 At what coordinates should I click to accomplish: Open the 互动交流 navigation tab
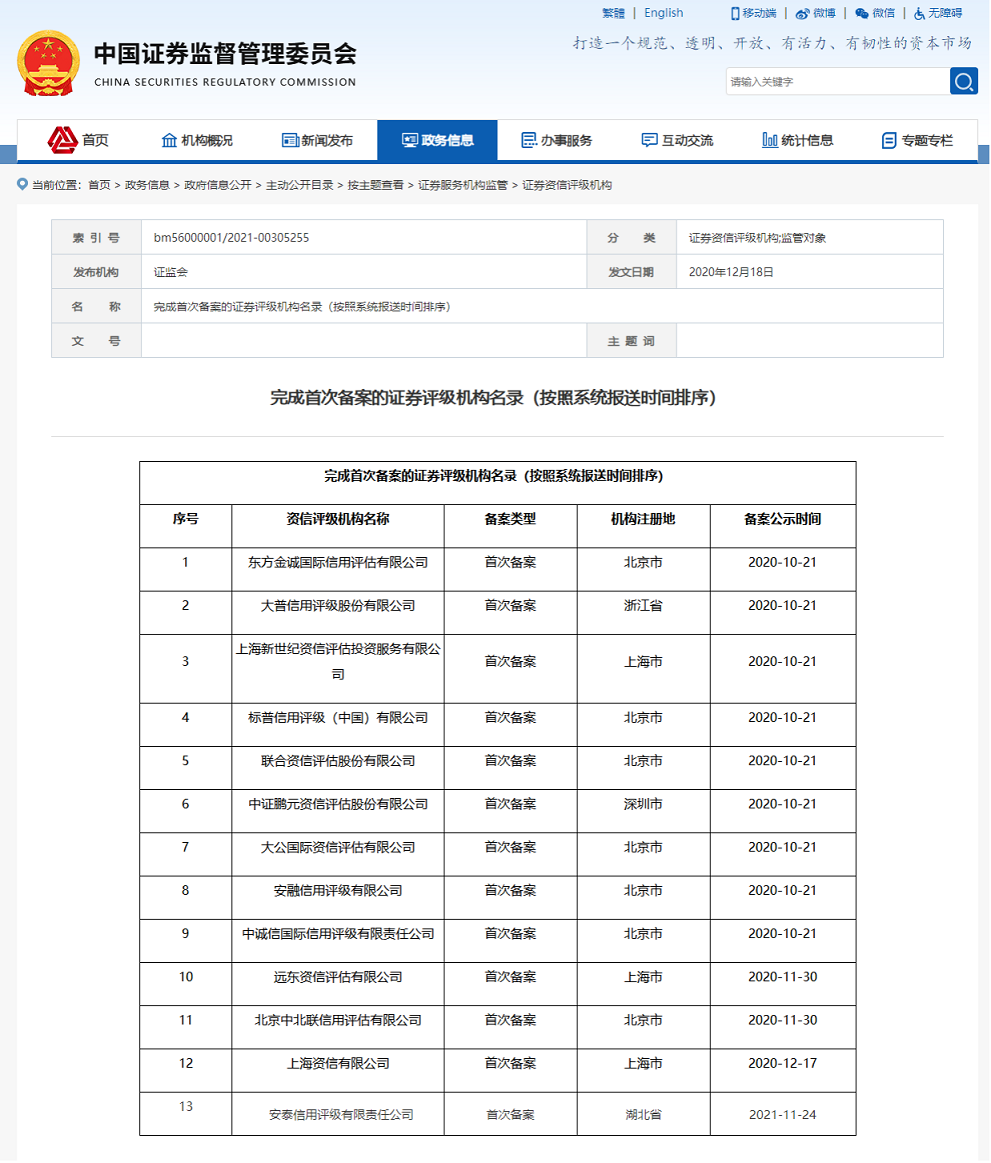click(x=677, y=140)
